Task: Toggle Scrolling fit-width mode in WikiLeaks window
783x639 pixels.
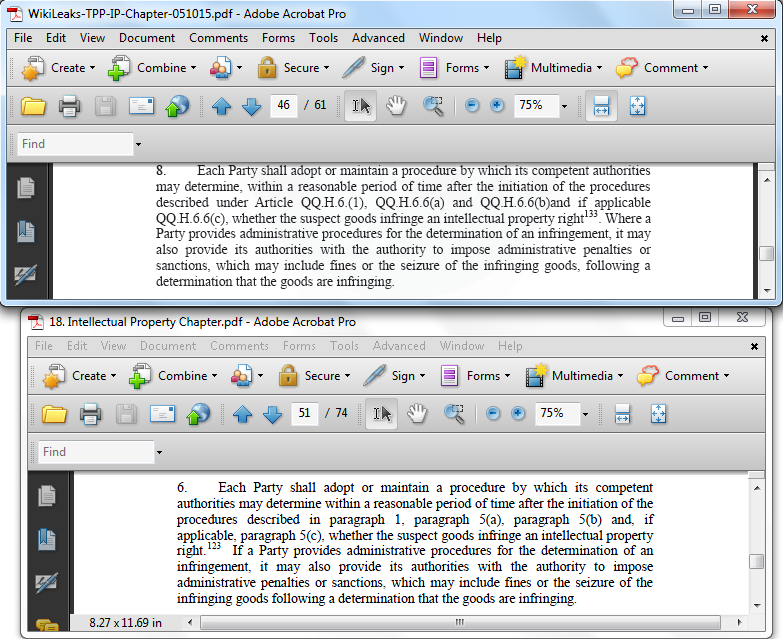Action: pyautogui.click(x=601, y=106)
